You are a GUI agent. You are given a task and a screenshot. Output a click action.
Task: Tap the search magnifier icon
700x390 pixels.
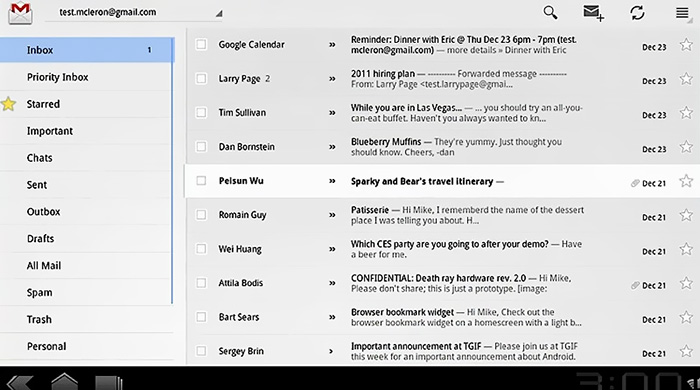coord(550,12)
